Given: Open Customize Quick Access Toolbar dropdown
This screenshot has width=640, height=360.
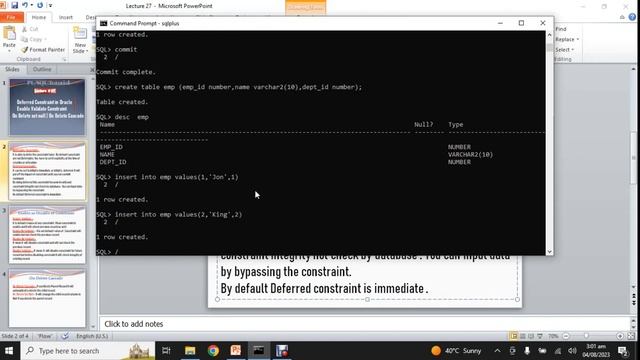Looking at the screenshot, I should (x=50, y=6).
